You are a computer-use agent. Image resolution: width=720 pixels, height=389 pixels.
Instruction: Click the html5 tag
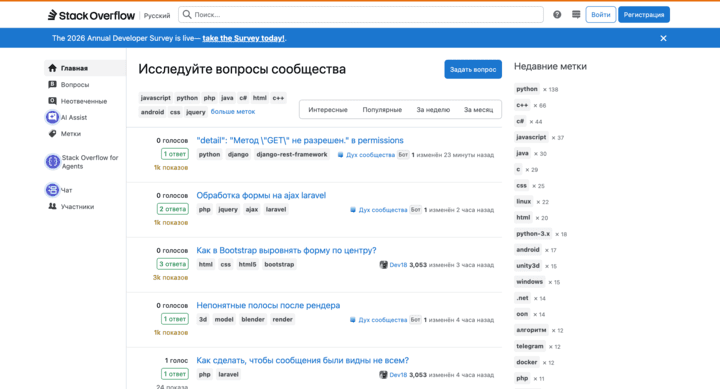(x=247, y=265)
